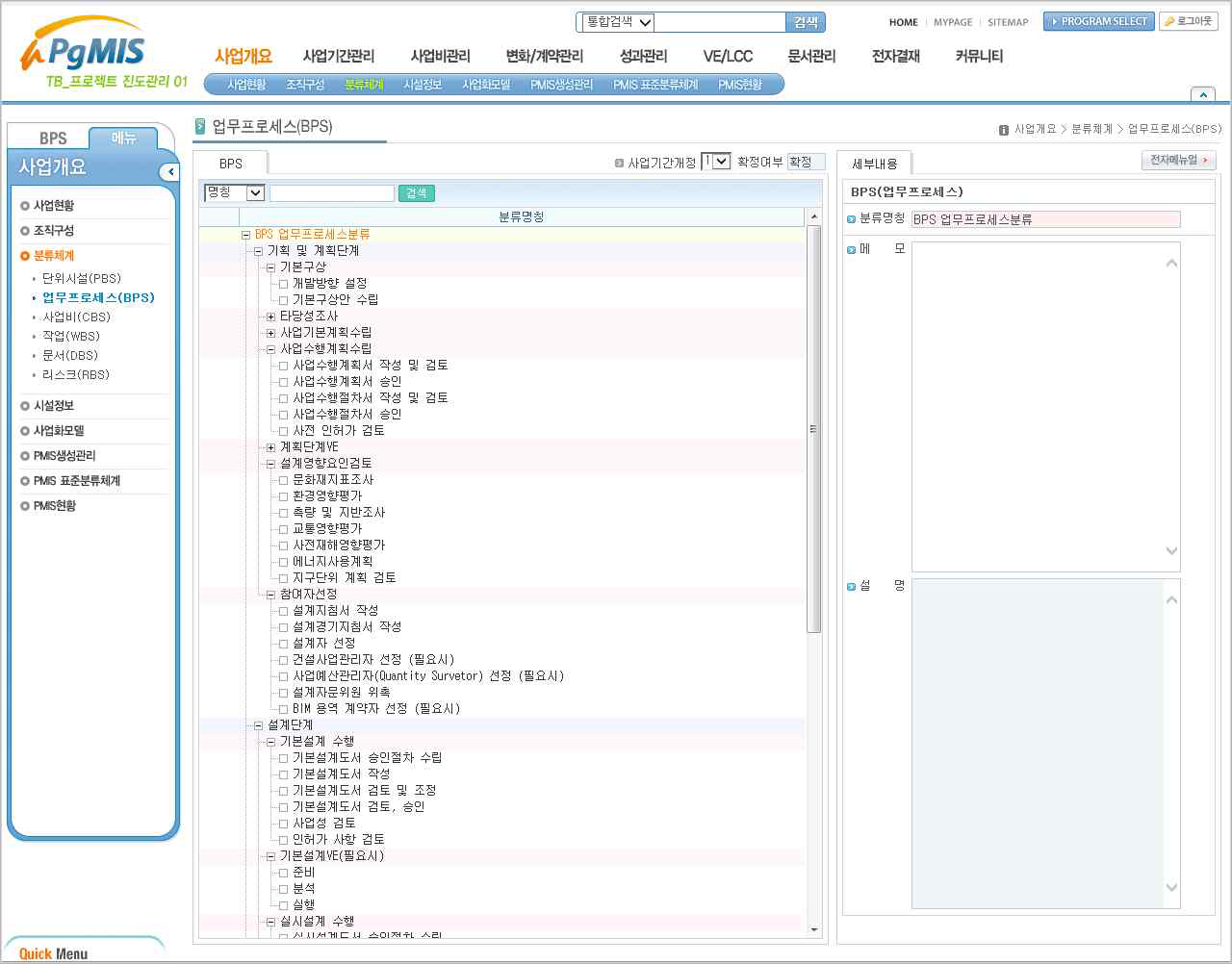Click the 분류명칭 text field
Image resolution: width=1232 pixels, height=964 pixels.
pos(1045,219)
